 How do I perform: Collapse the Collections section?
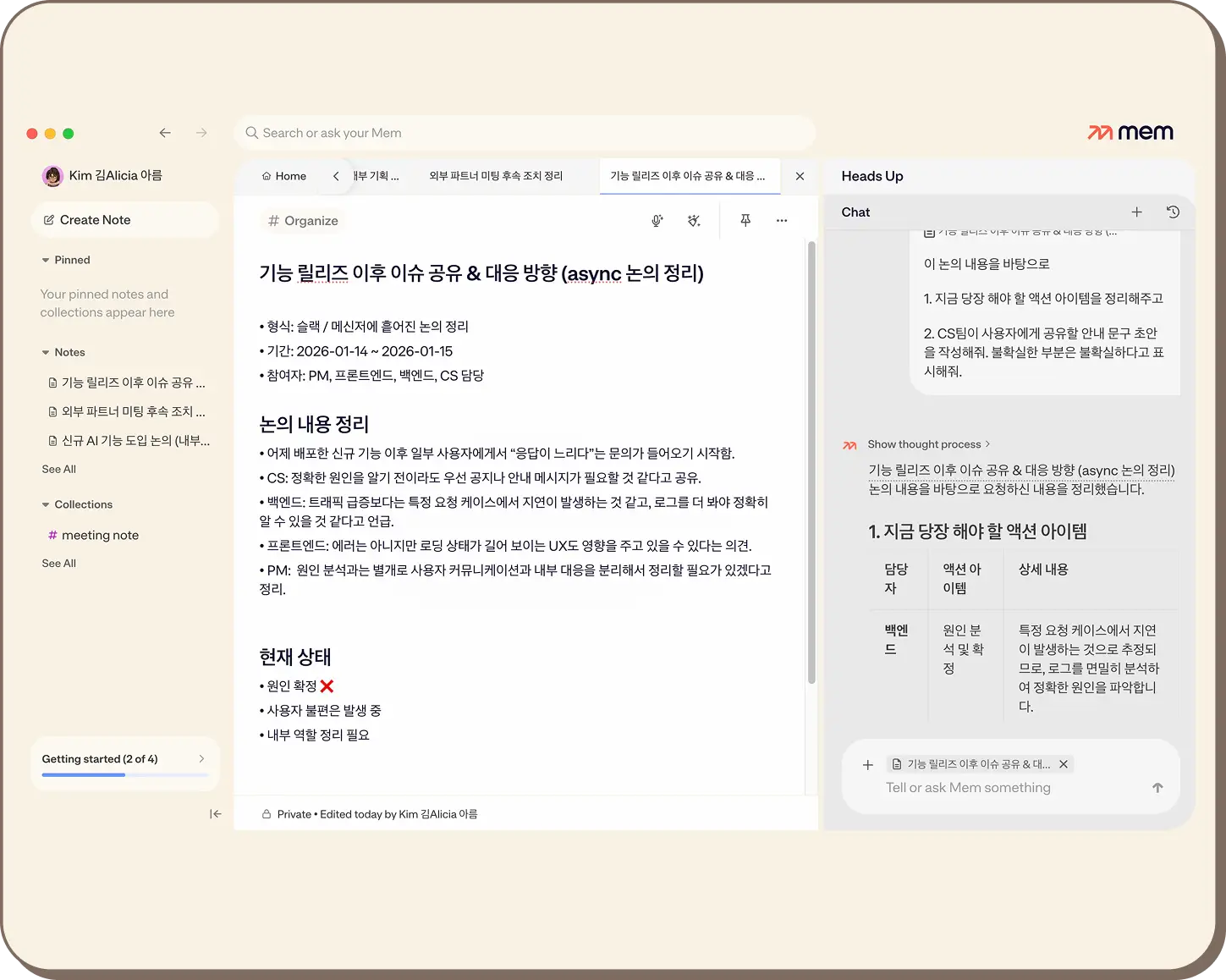(x=46, y=505)
